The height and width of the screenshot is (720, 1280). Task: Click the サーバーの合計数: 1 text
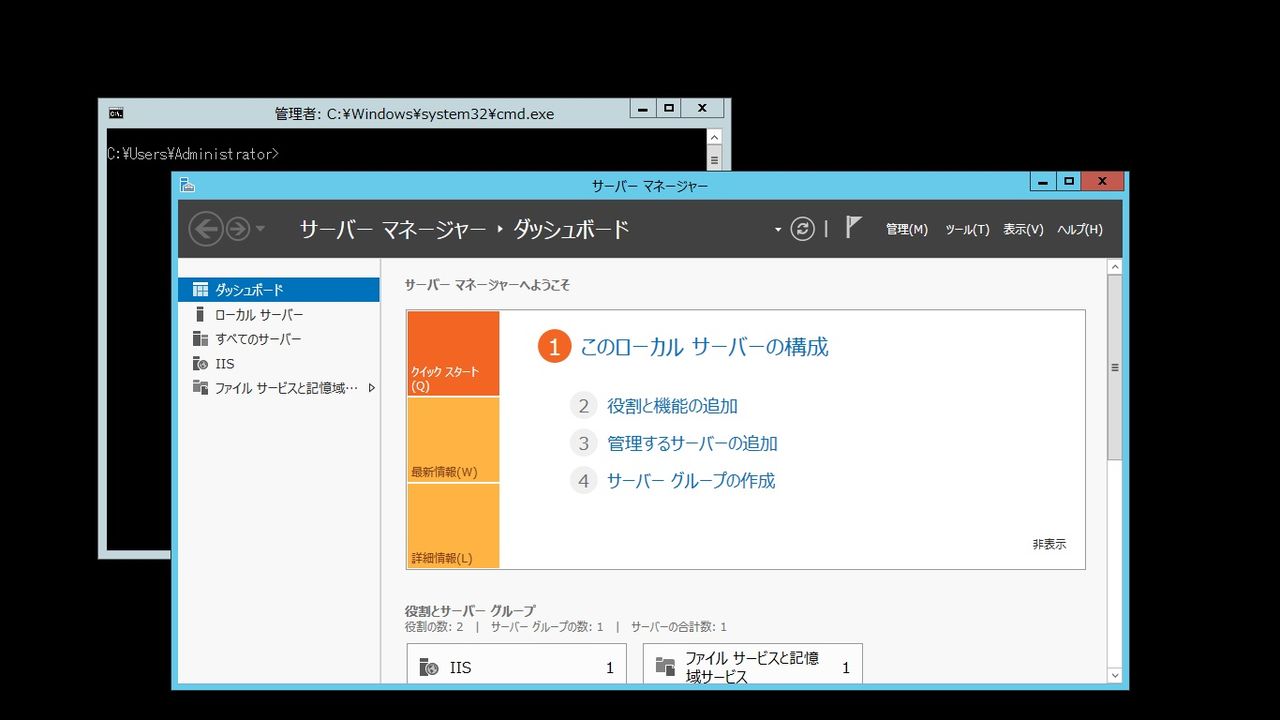[x=679, y=627]
